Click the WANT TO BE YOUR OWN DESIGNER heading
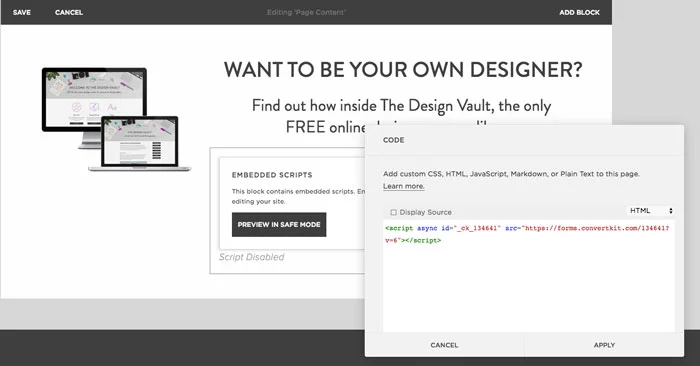The width and height of the screenshot is (700, 366). point(403,70)
